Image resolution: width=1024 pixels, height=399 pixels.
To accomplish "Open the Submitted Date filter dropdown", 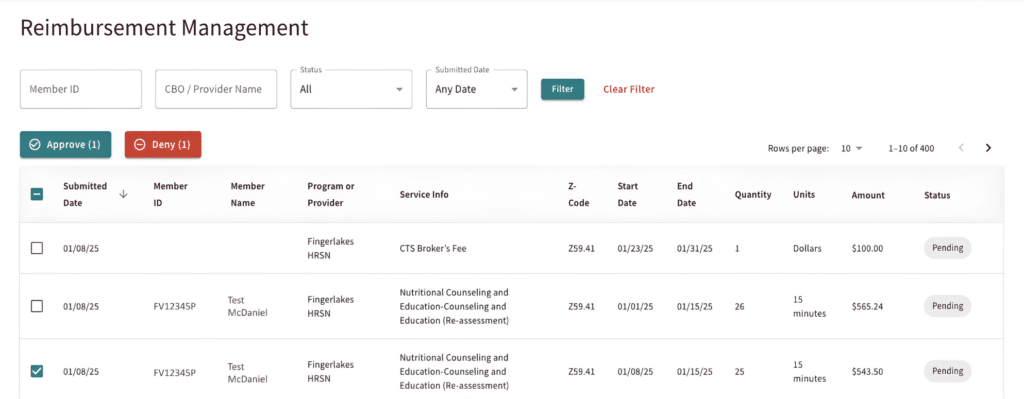I will pos(477,89).
